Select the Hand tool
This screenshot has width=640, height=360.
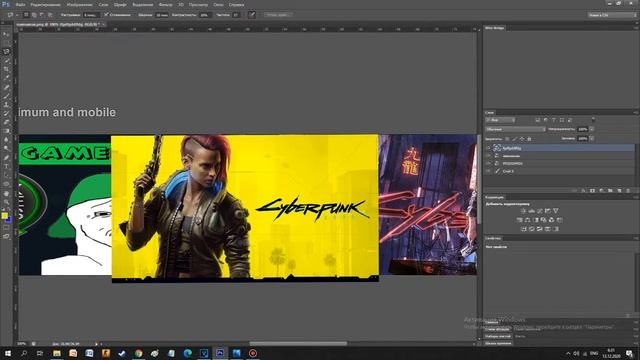pos(6,193)
